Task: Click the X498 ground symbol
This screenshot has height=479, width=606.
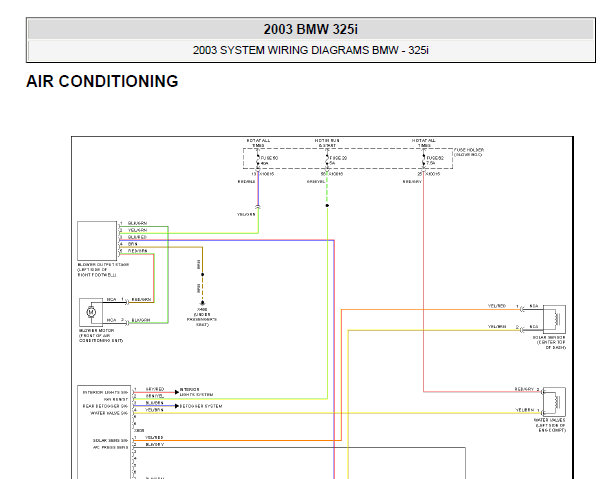Action: point(202,303)
